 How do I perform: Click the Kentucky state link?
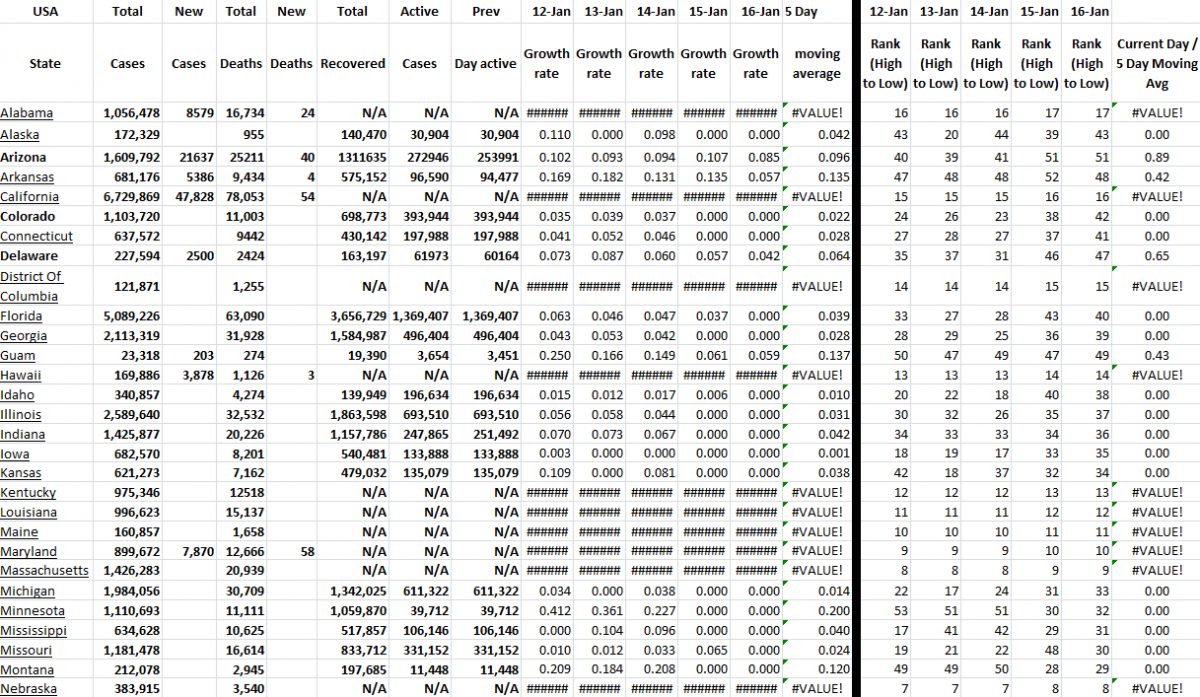pos(28,493)
